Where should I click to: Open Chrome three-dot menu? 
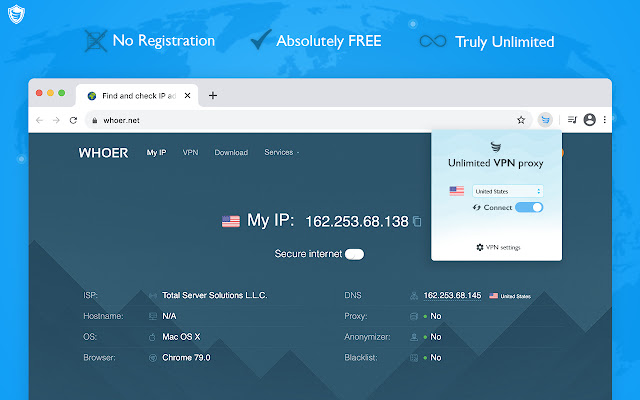604,120
